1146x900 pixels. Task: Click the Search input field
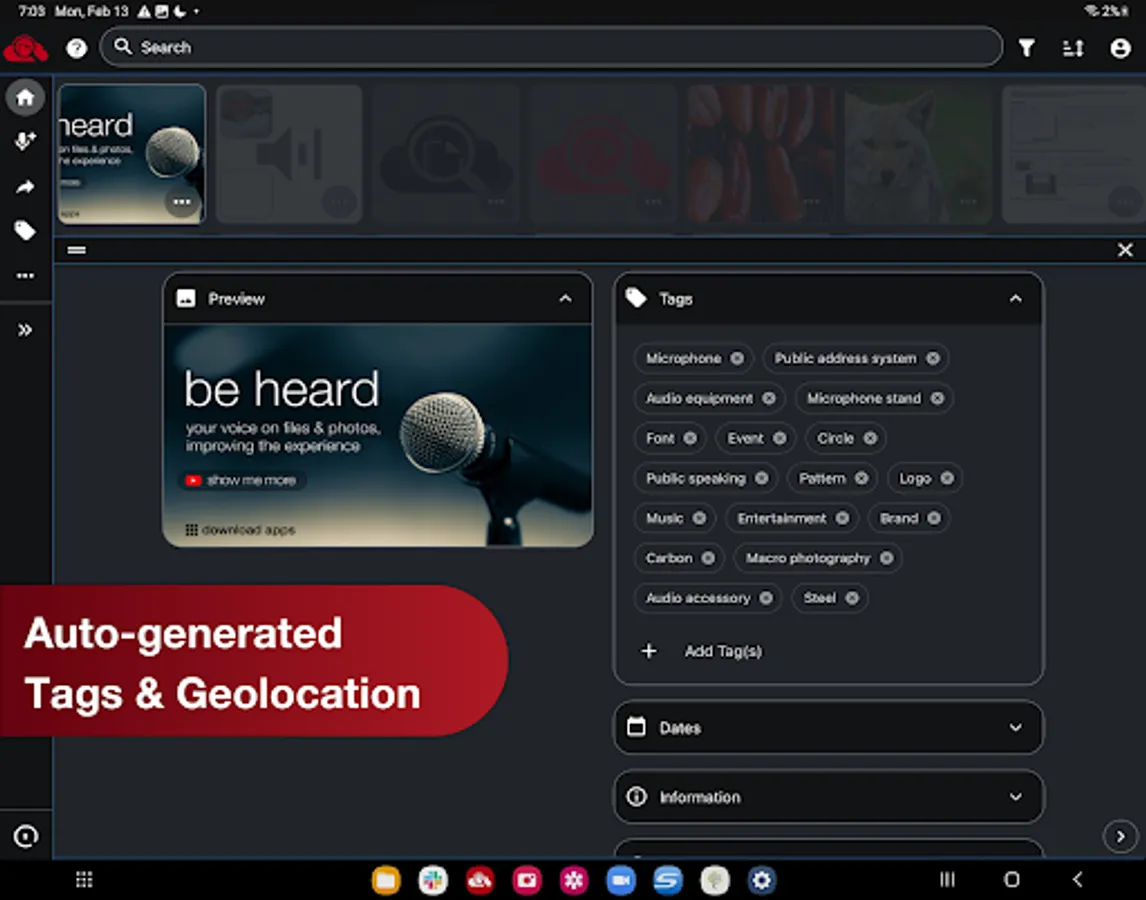[x=550, y=47]
